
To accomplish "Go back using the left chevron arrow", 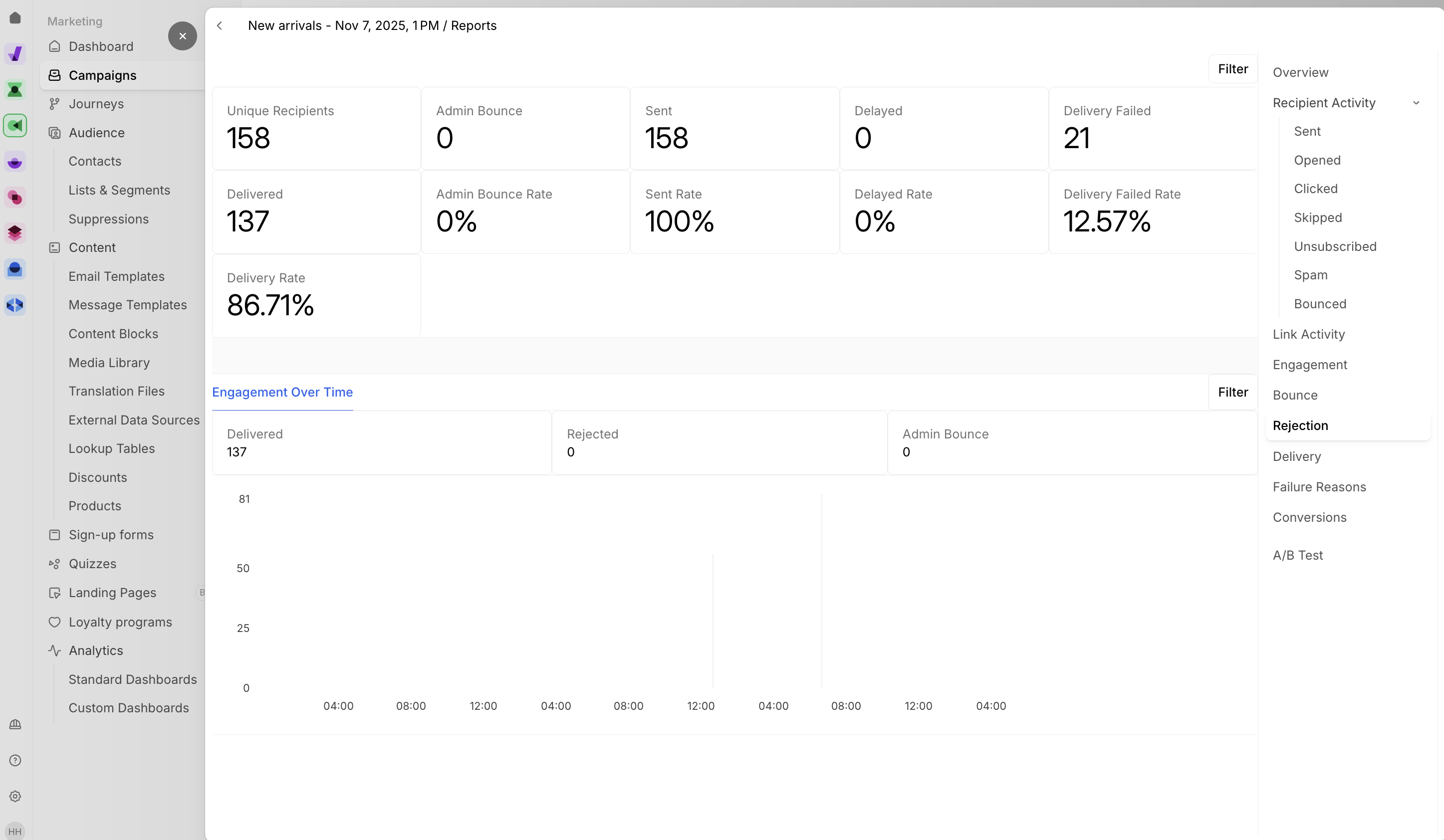I will [x=220, y=26].
